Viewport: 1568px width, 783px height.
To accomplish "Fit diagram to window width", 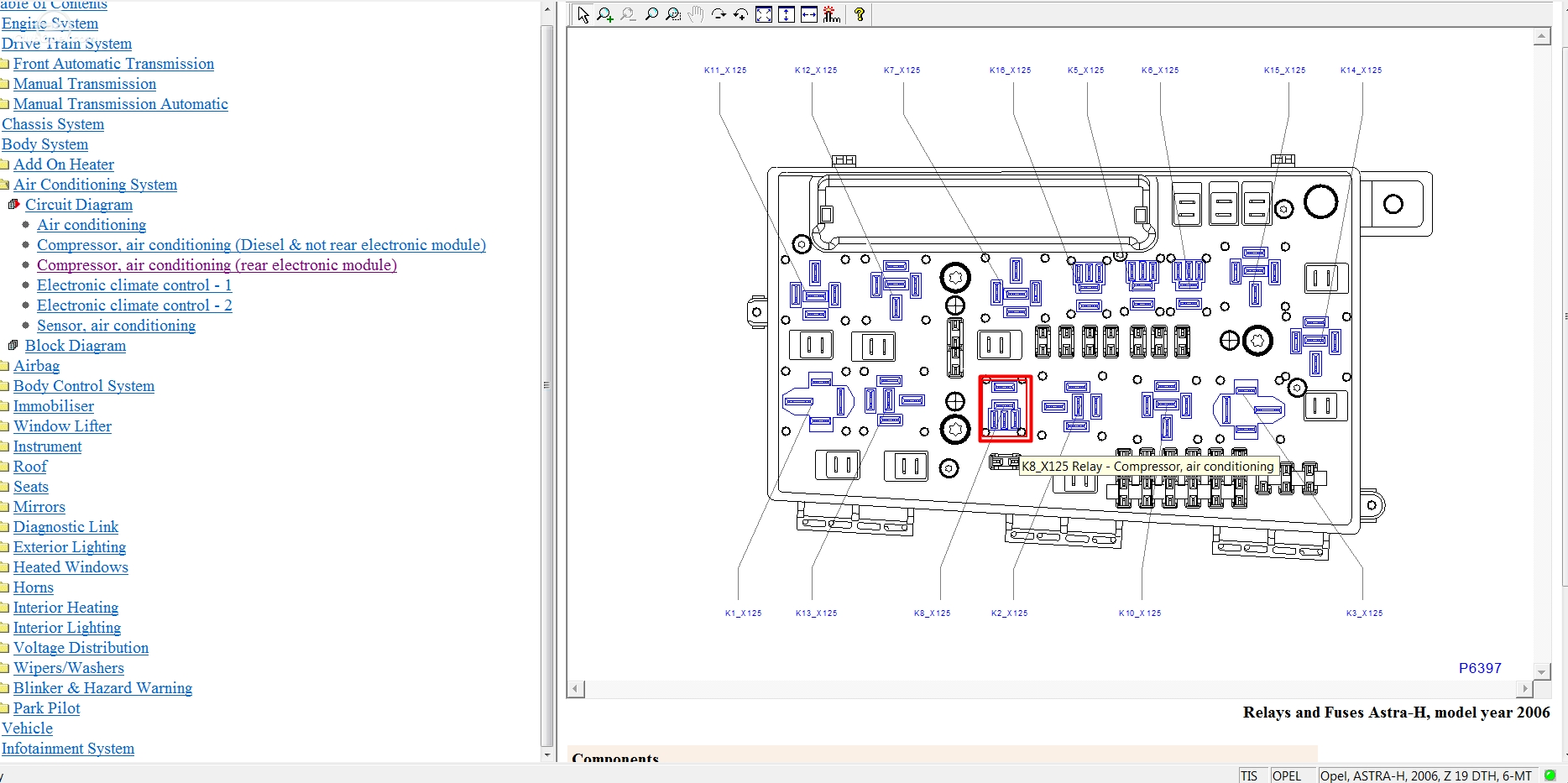I will coord(809,15).
